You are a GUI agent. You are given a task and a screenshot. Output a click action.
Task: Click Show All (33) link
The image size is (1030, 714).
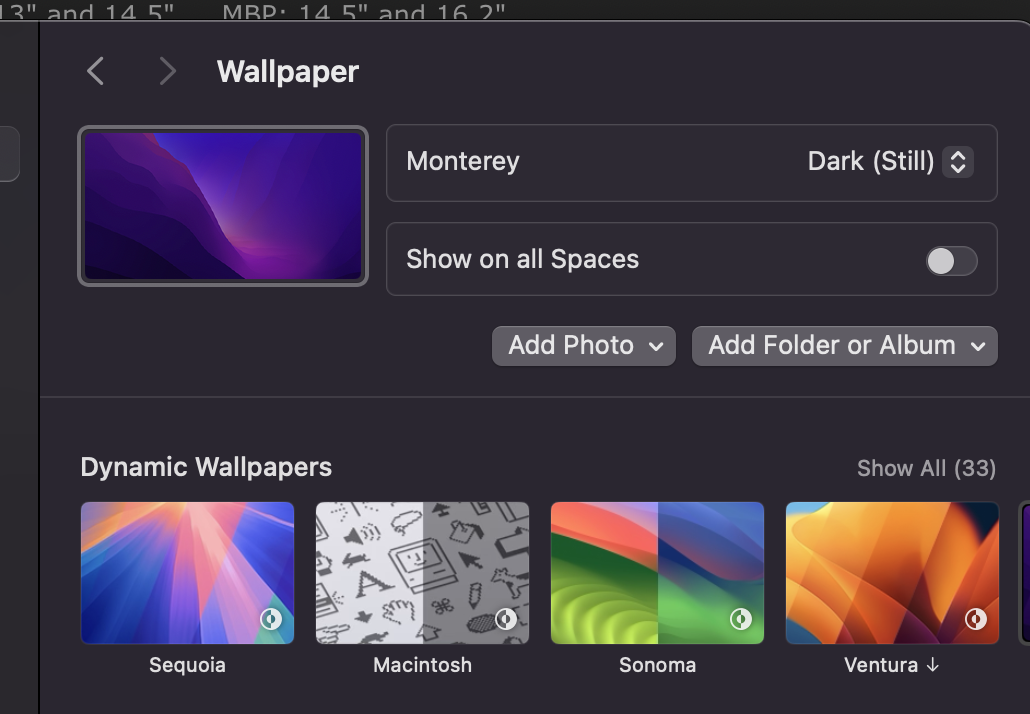pos(926,468)
